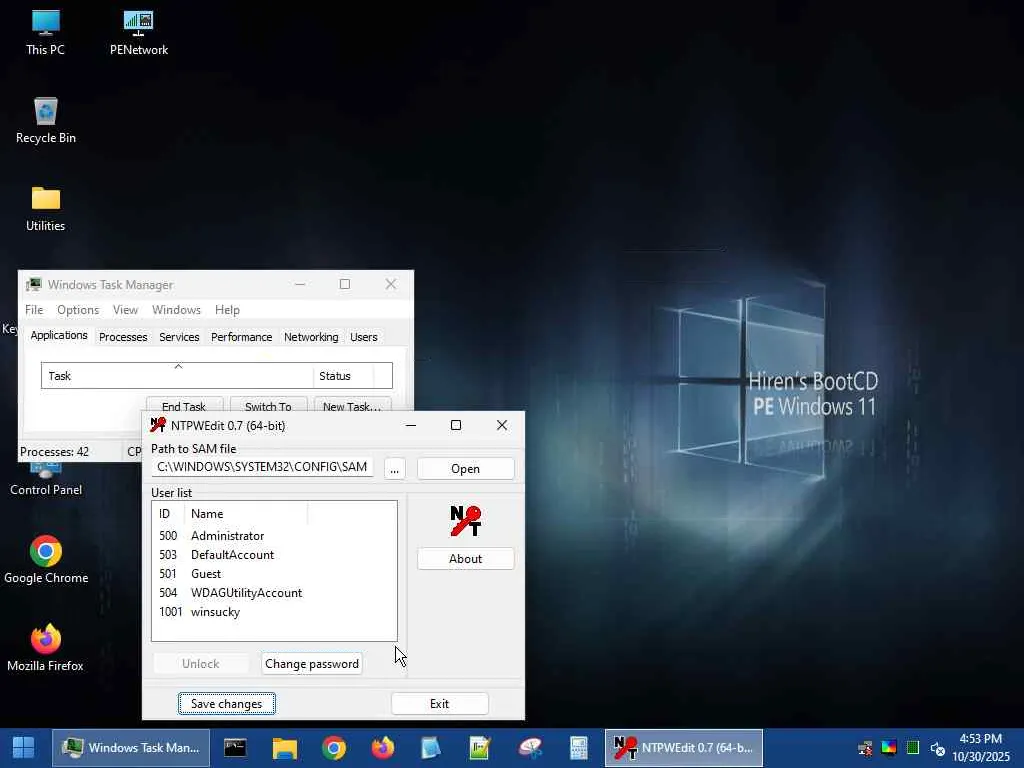
Task: Switch to the Networking tab
Action: coord(311,337)
